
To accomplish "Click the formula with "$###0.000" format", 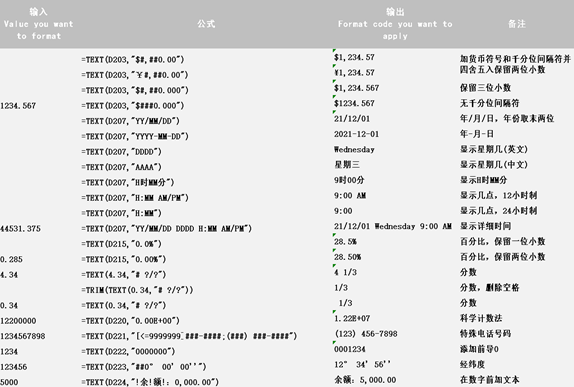I will click(x=133, y=106).
